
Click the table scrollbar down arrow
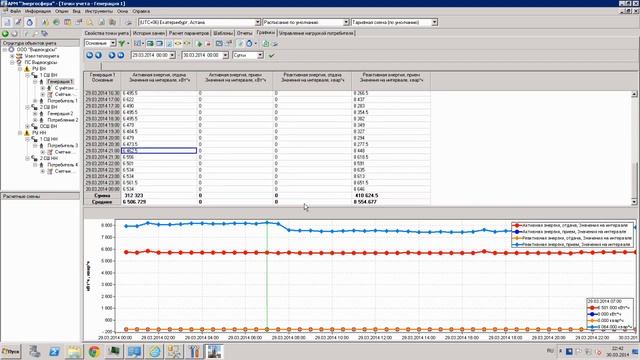(634, 202)
